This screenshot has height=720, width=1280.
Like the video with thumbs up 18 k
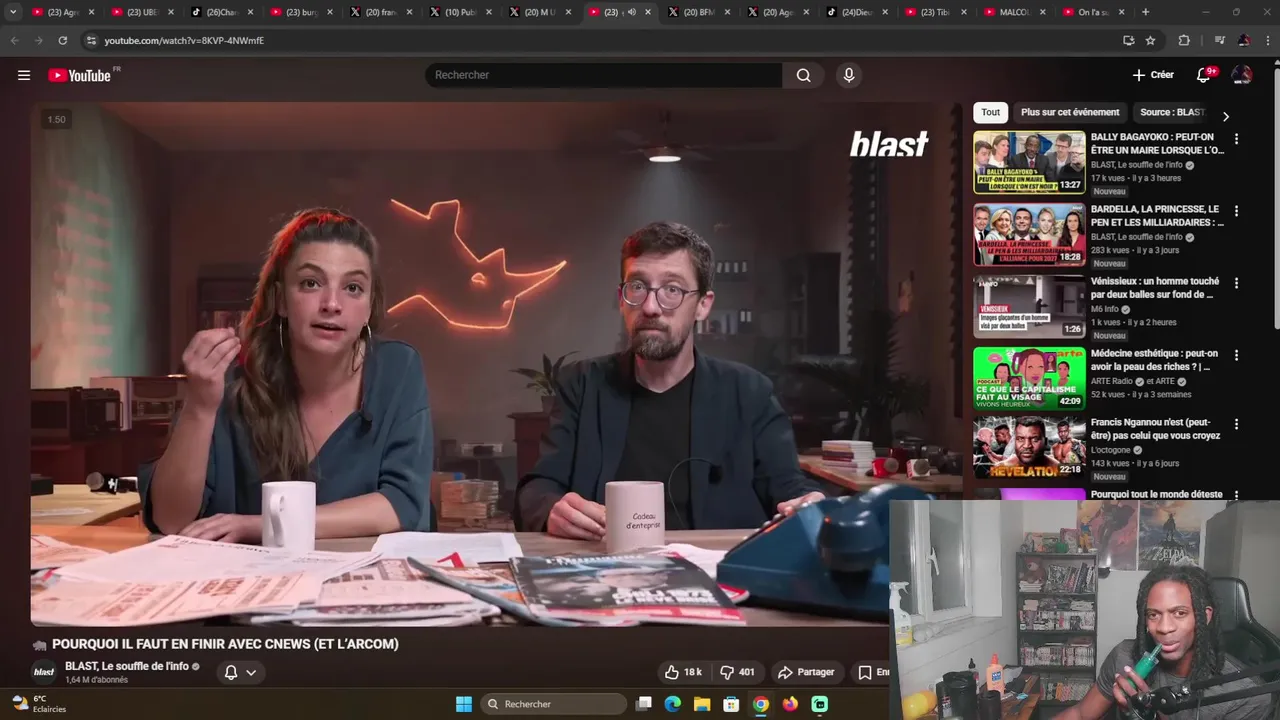tap(683, 672)
